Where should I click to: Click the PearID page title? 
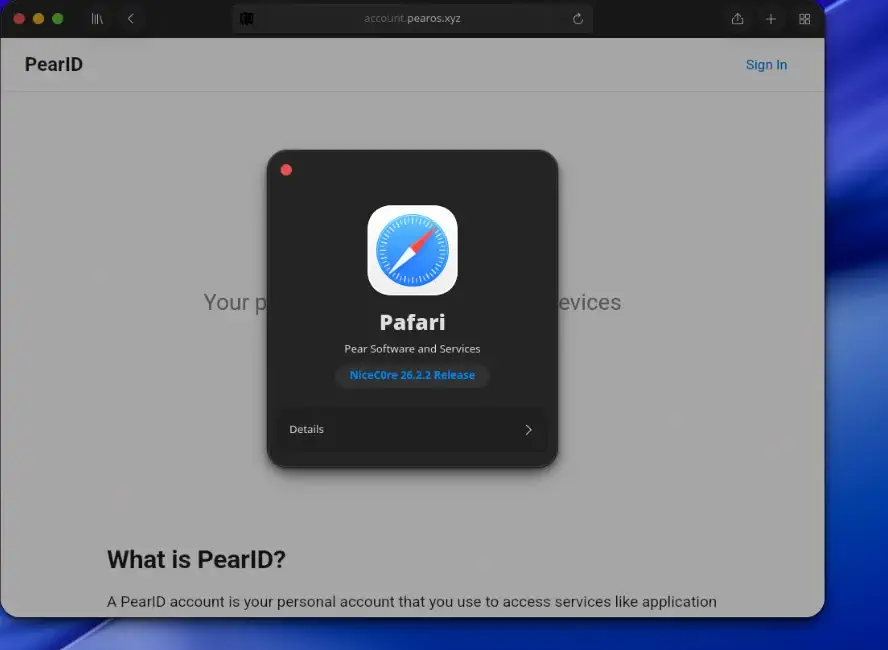pos(54,65)
